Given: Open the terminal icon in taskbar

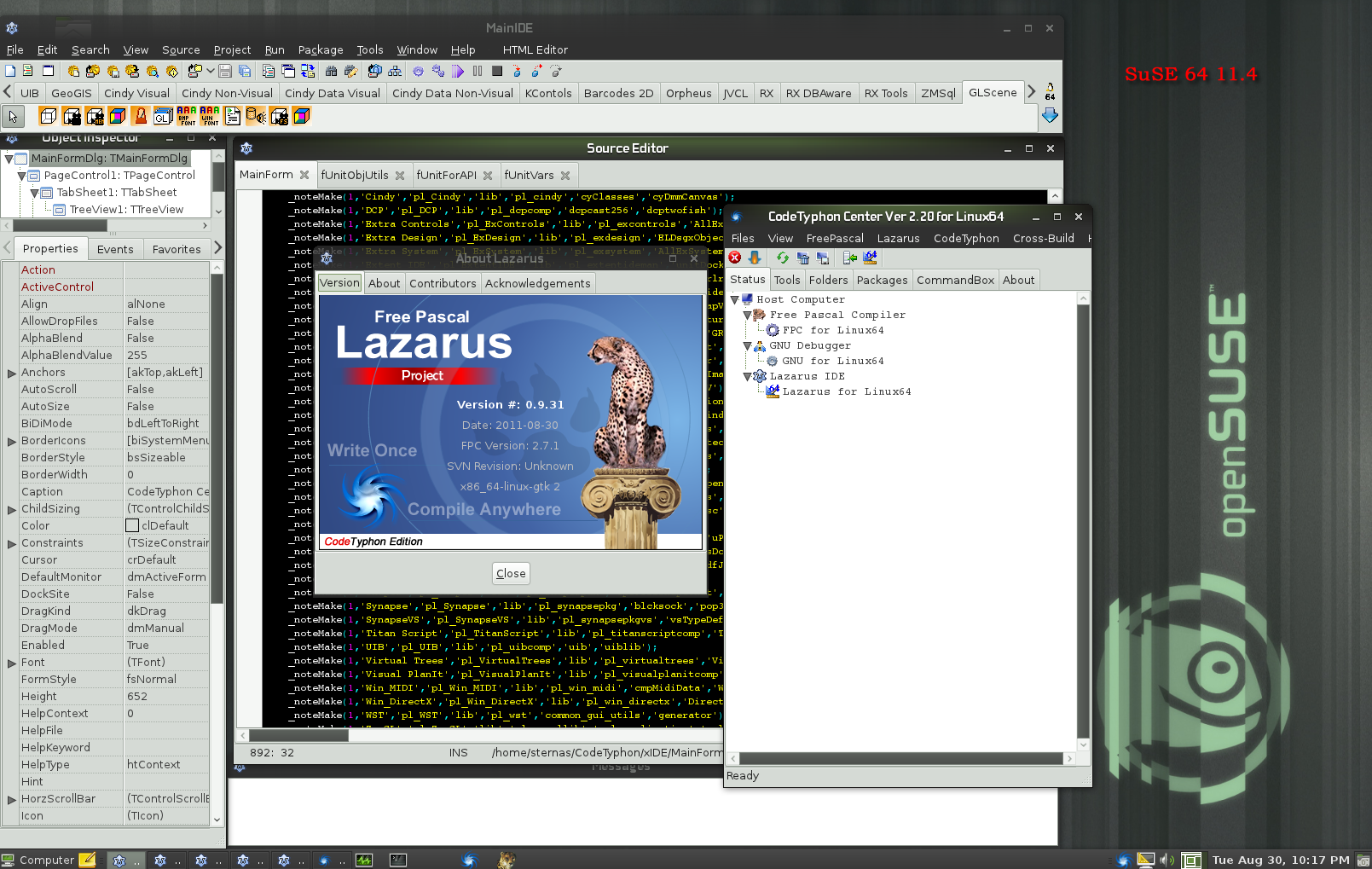Looking at the screenshot, I should pos(398,860).
